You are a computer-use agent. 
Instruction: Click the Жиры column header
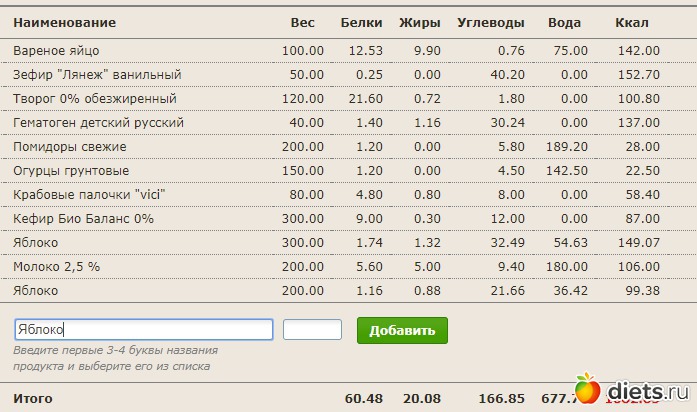pyautogui.click(x=420, y=22)
